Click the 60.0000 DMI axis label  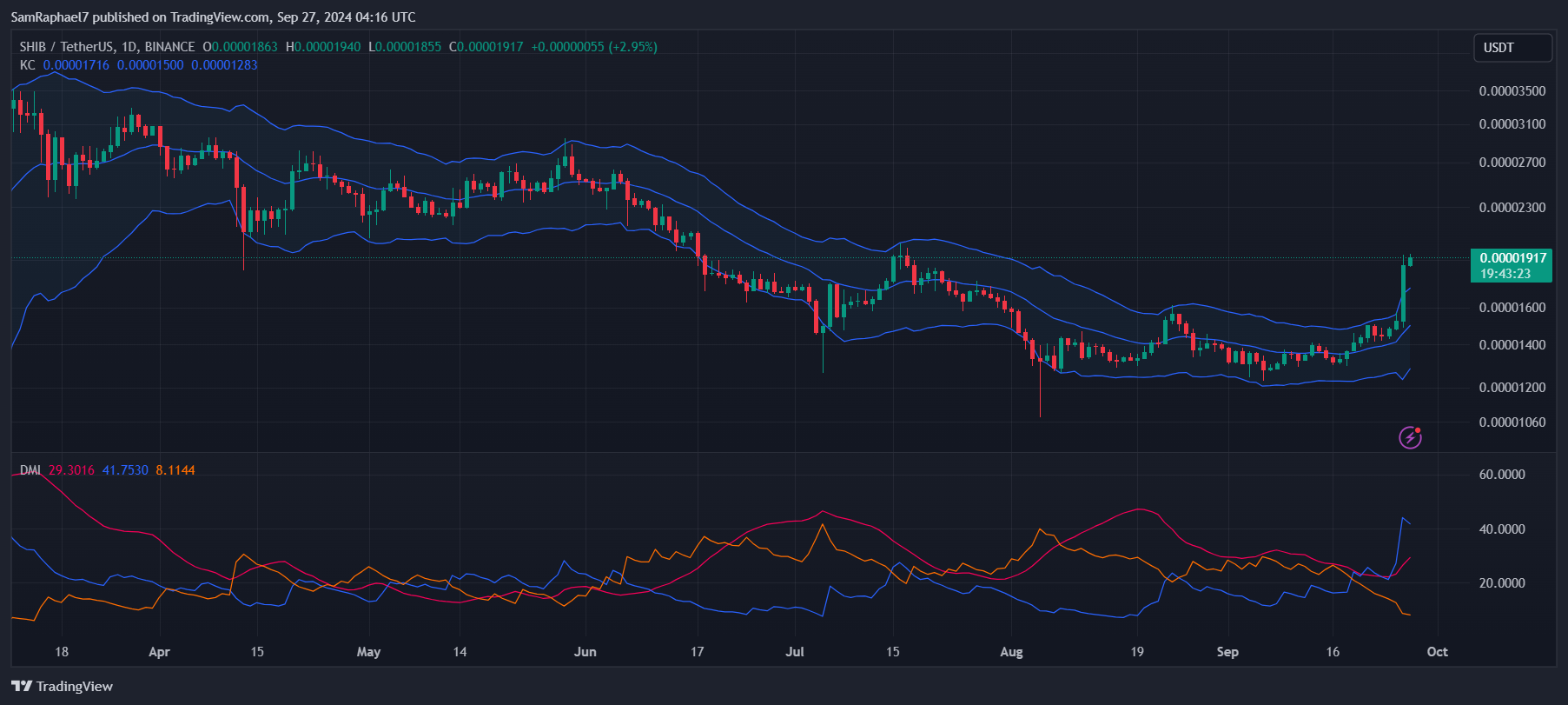click(x=1502, y=475)
